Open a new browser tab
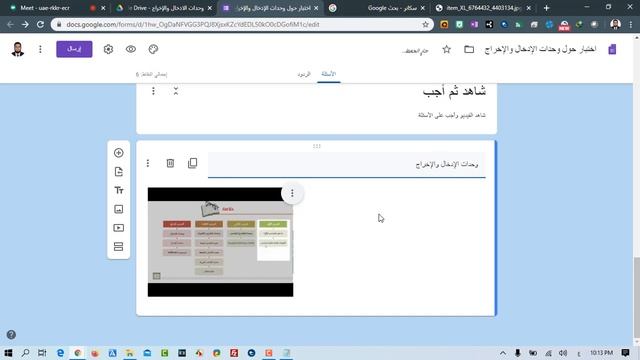 tap(547, 8)
